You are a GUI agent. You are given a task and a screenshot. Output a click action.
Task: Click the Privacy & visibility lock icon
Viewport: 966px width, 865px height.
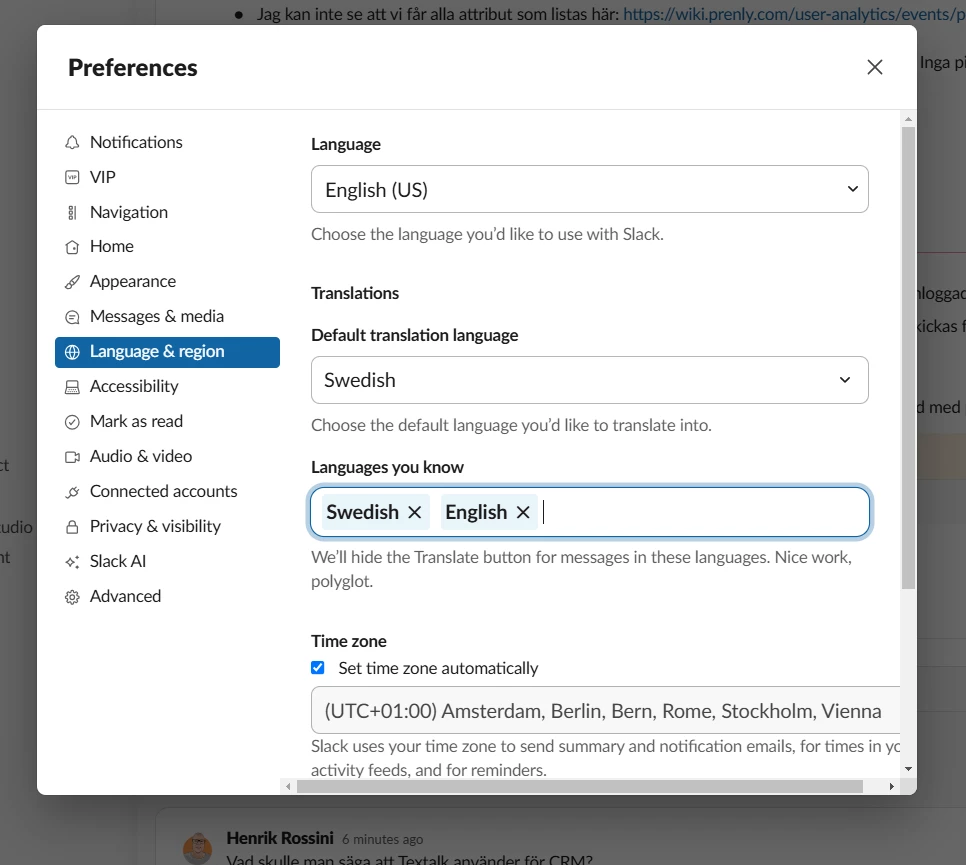[72, 527]
